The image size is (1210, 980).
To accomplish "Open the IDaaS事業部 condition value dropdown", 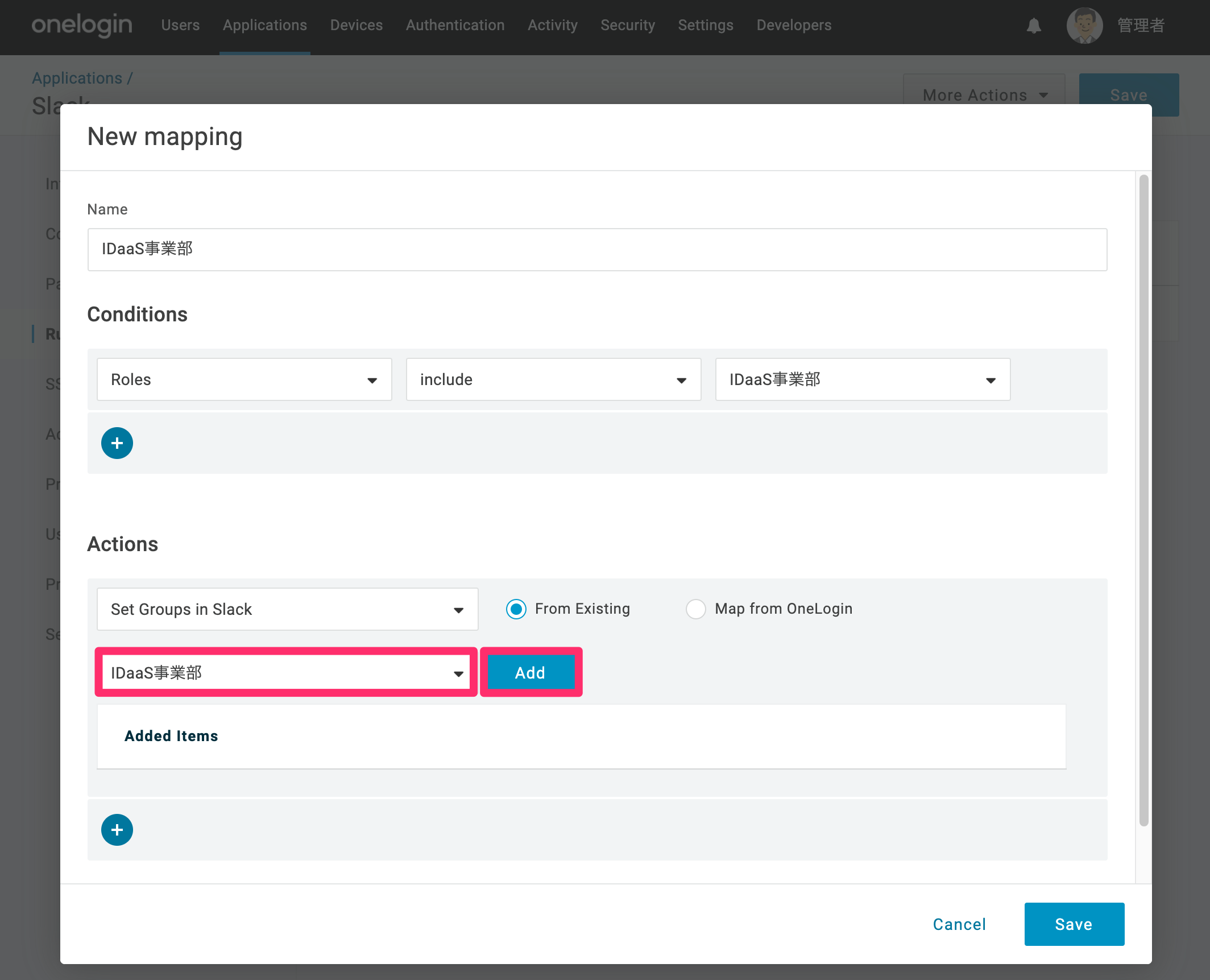I will pyautogui.click(x=863, y=379).
